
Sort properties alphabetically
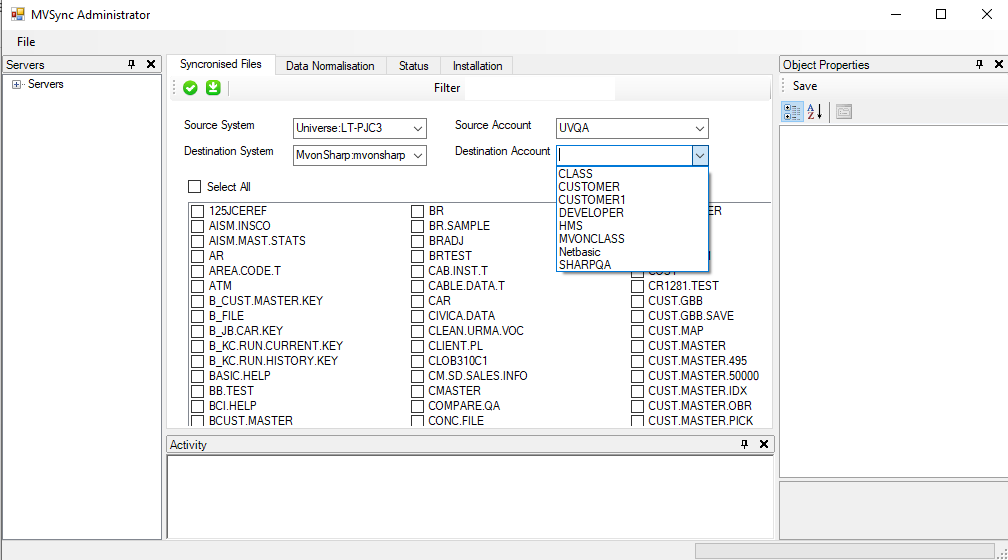[x=814, y=112]
